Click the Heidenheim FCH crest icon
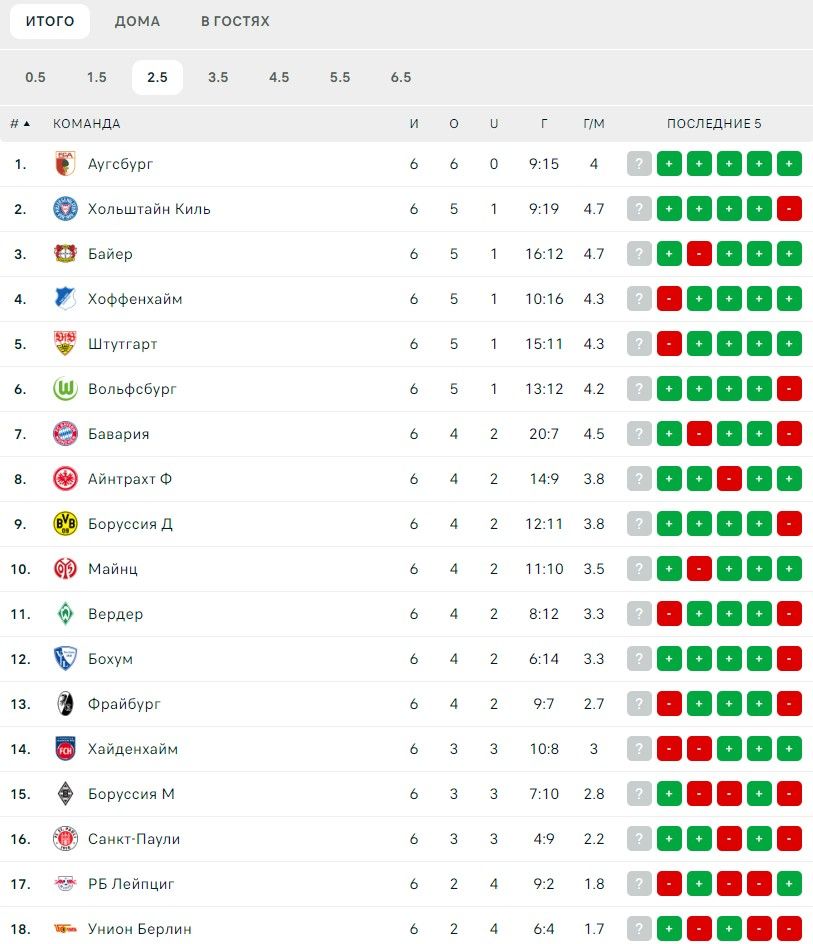This screenshot has height=944, width=813. coord(65,749)
